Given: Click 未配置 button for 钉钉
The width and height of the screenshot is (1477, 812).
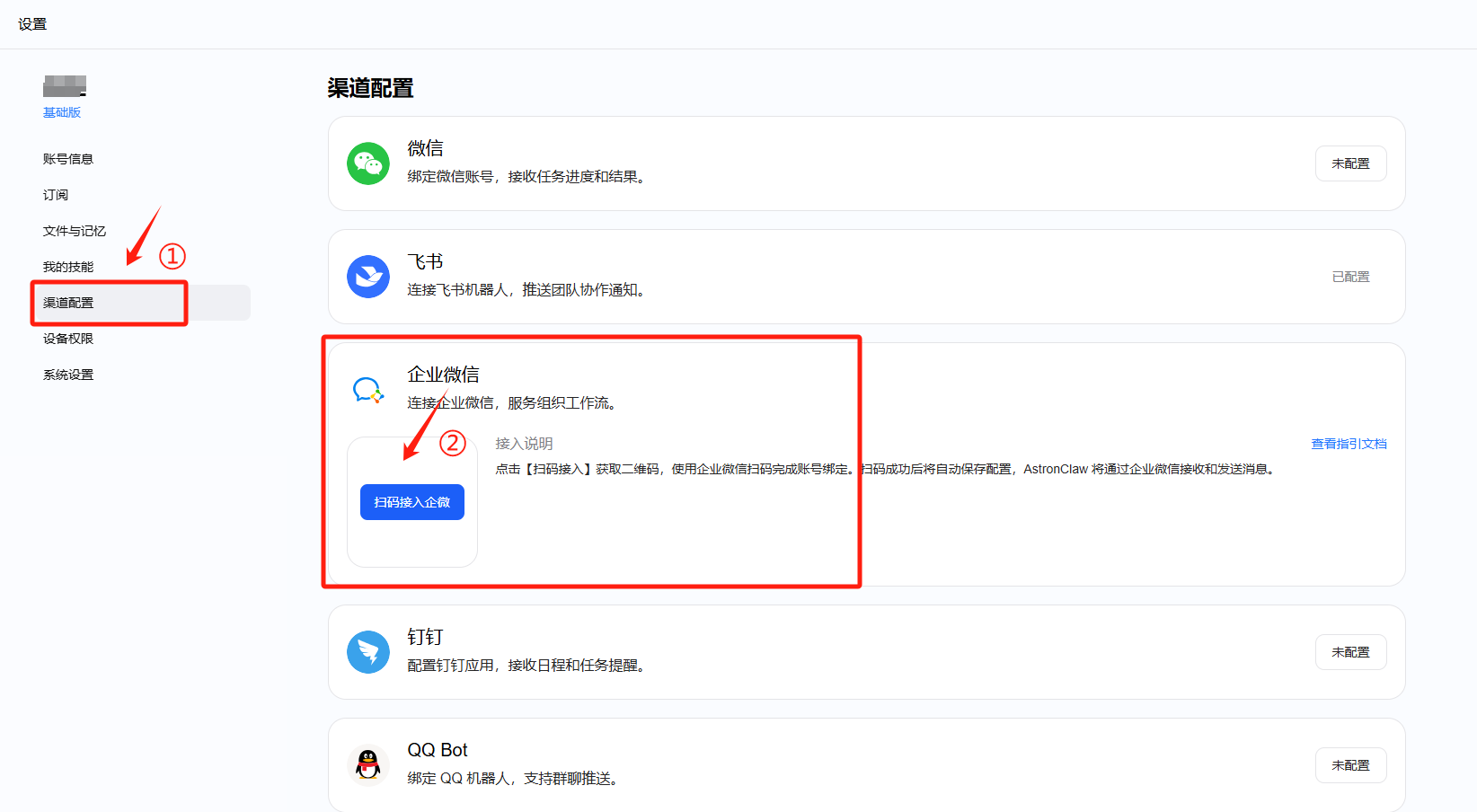Looking at the screenshot, I should tap(1350, 652).
